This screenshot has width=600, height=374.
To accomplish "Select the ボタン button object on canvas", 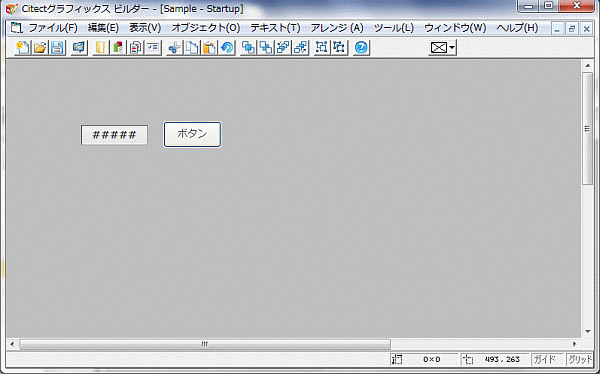I will tap(192, 134).
